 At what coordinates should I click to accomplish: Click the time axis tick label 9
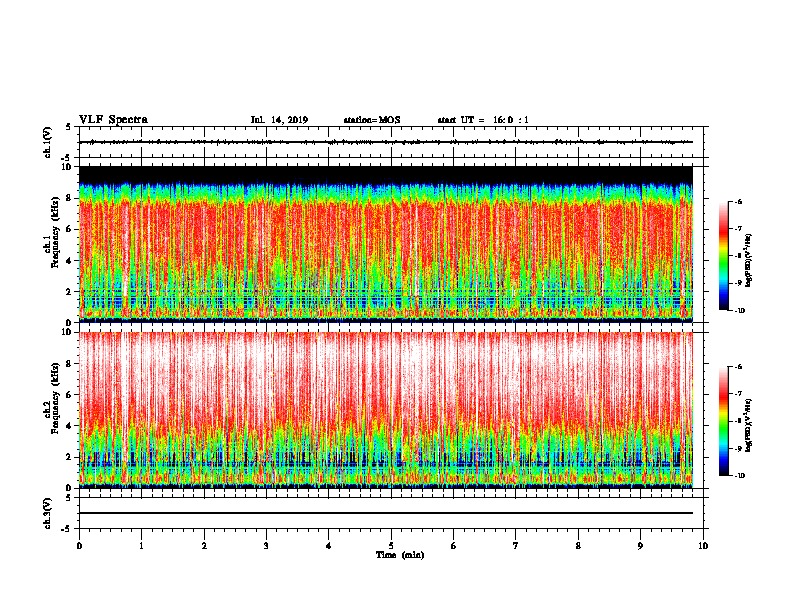[640, 546]
